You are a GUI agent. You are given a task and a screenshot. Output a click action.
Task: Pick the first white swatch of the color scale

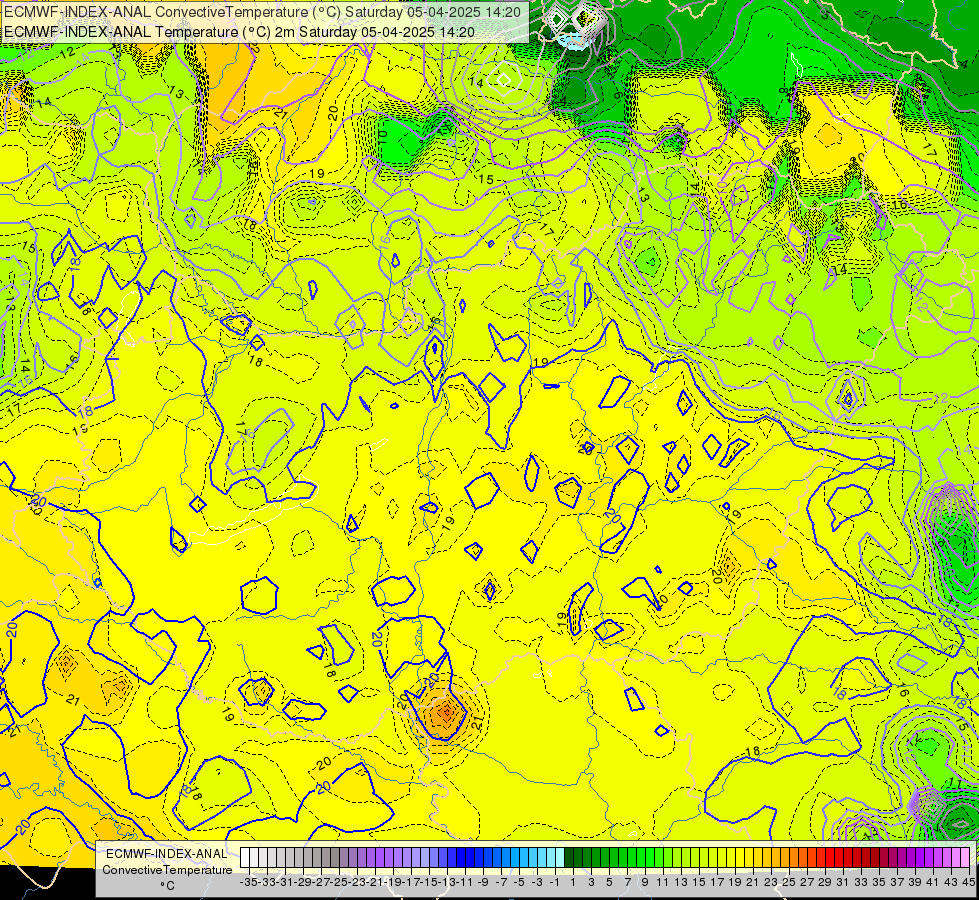click(245, 857)
